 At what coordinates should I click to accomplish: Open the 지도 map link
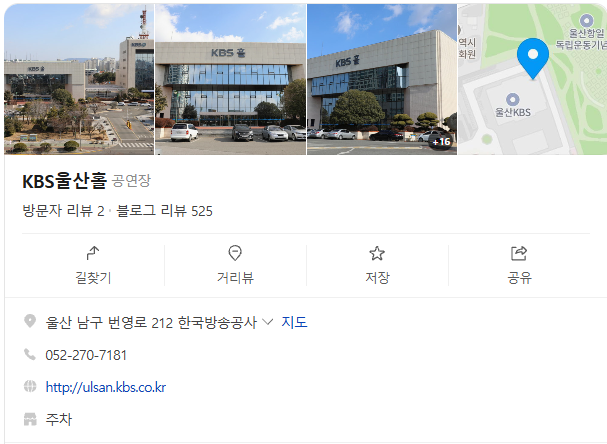[294, 322]
